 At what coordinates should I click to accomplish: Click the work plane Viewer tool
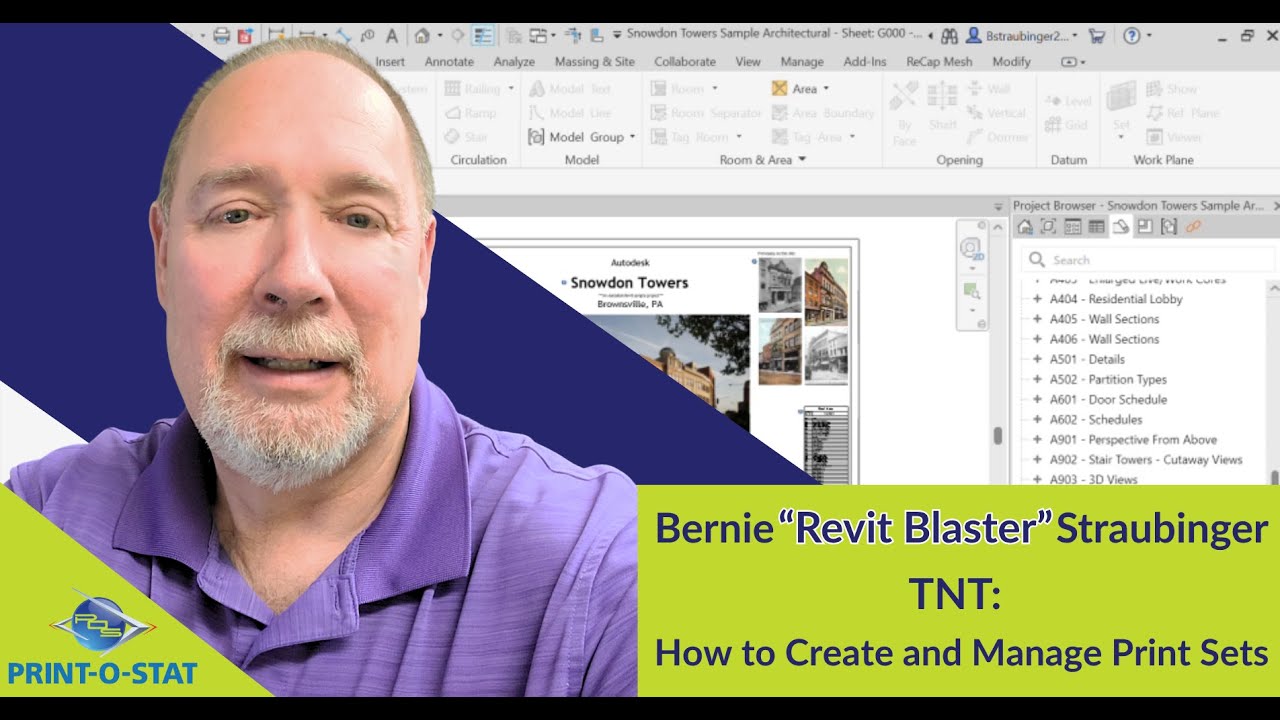coord(1174,137)
